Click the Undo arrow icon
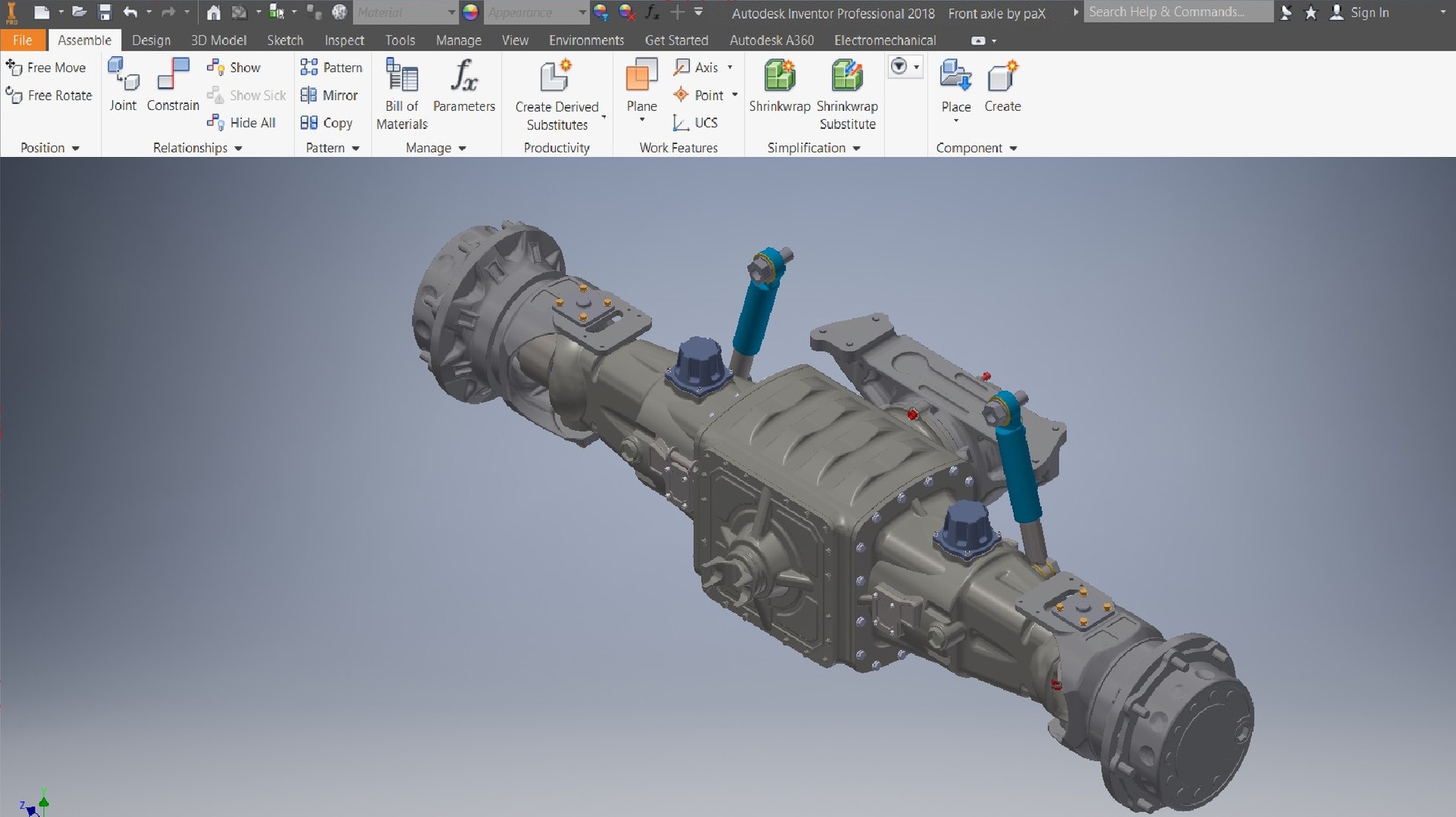The height and width of the screenshot is (817, 1456). [x=130, y=12]
